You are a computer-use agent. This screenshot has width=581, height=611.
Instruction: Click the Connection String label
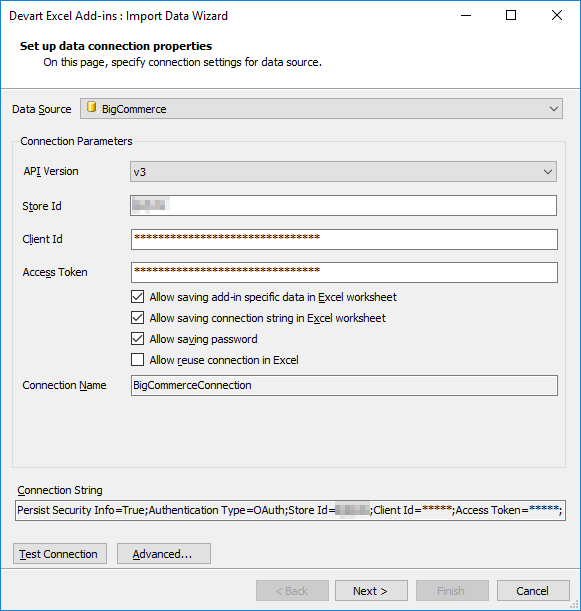(x=60, y=490)
